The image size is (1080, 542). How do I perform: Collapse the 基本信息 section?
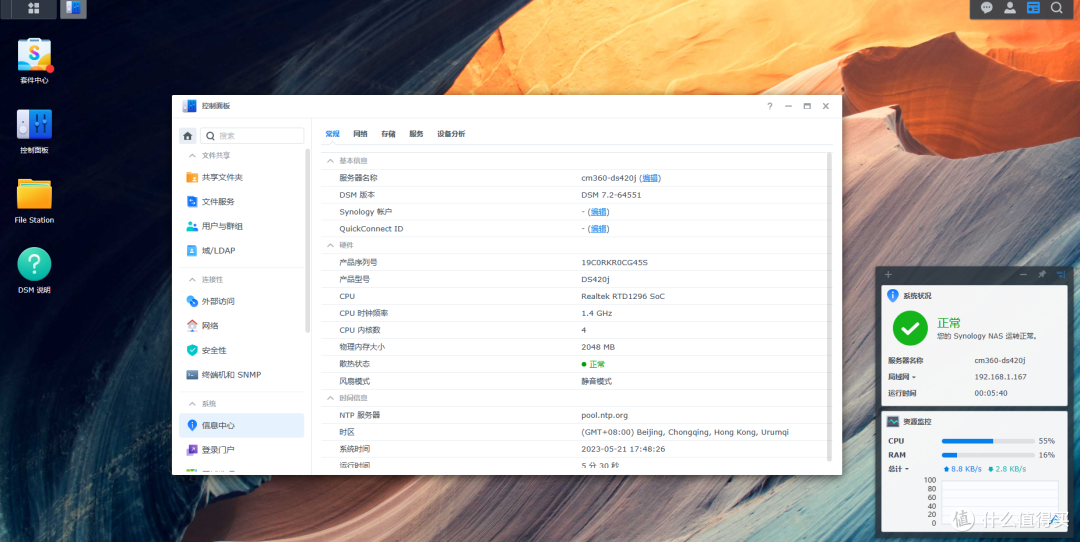click(x=330, y=160)
